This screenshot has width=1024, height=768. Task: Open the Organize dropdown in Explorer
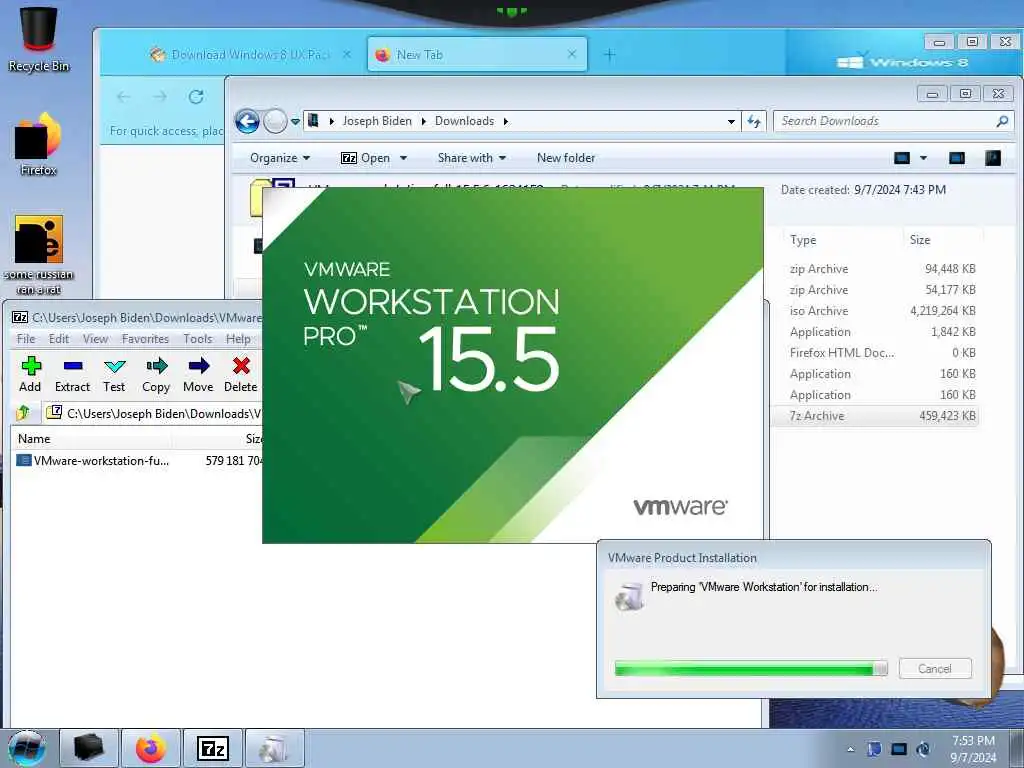280,158
